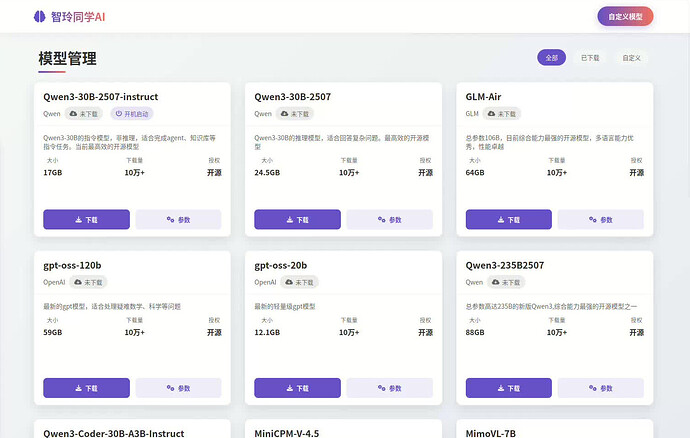
Task: Click the 未下载 badge on GLM-Air
Action: [x=502, y=114]
